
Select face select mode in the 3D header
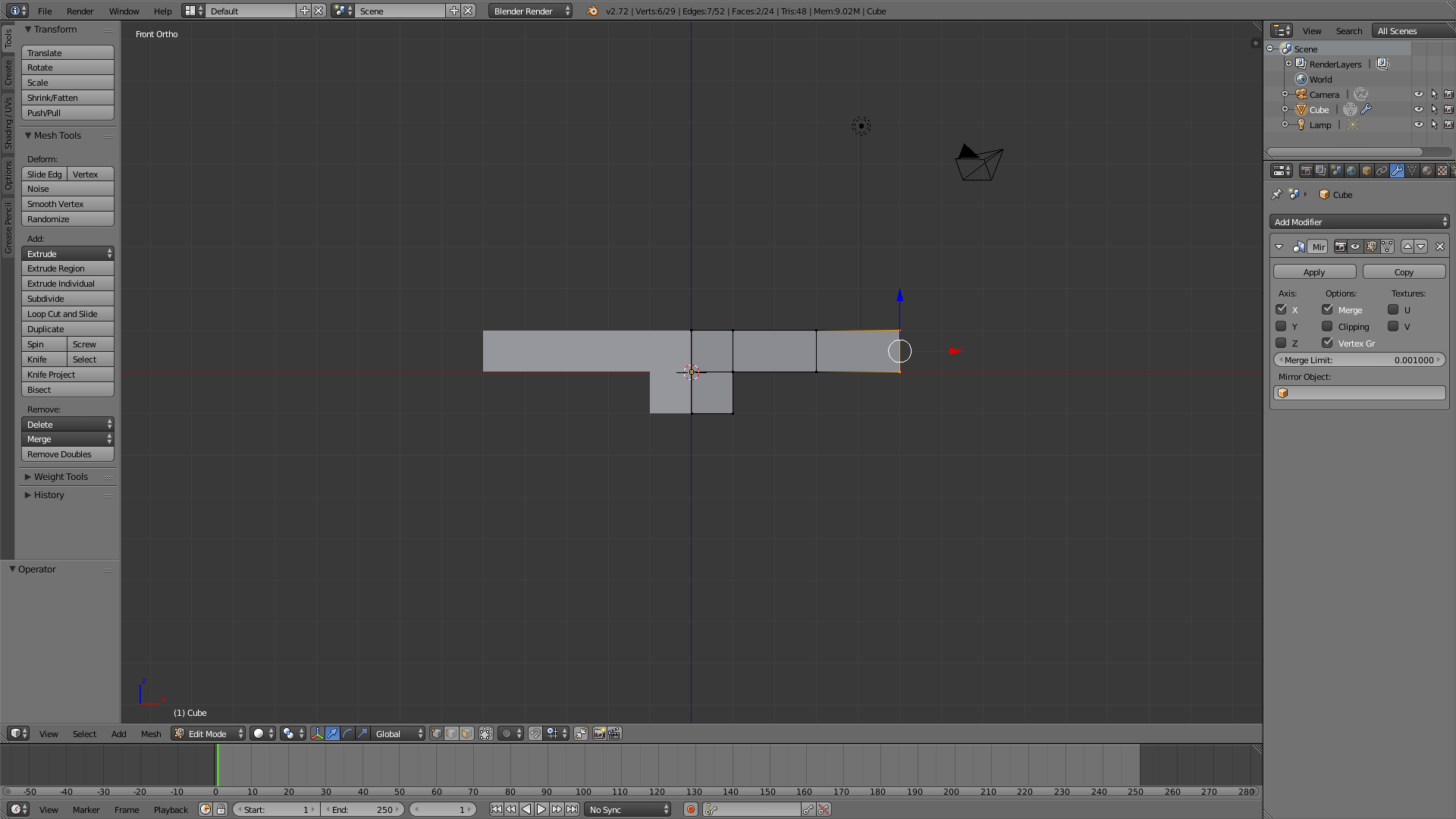tap(466, 733)
